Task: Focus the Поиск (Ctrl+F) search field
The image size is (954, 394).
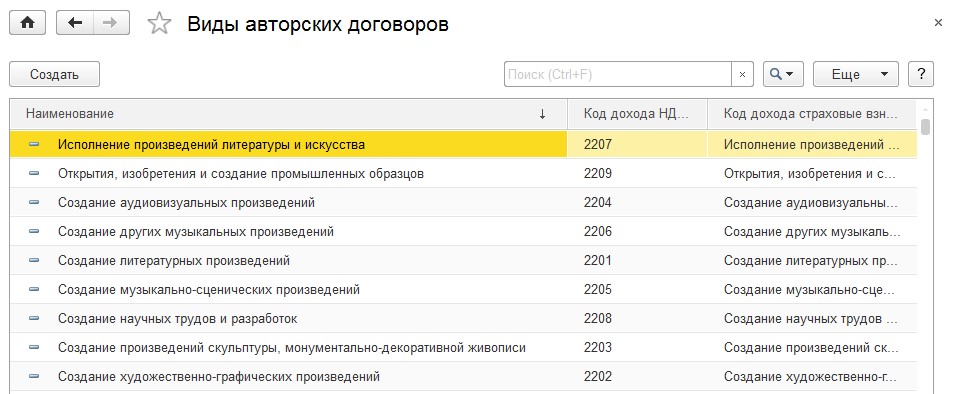Action: (x=618, y=74)
